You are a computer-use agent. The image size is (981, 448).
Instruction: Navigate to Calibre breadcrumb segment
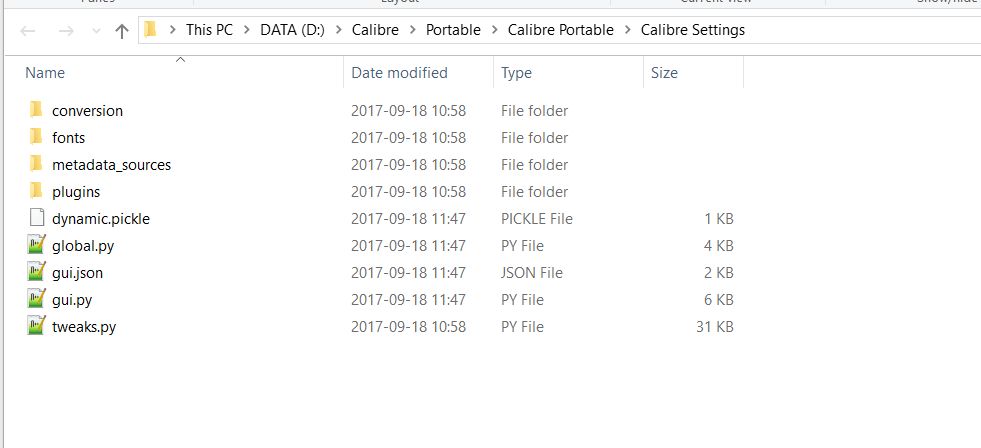(375, 30)
